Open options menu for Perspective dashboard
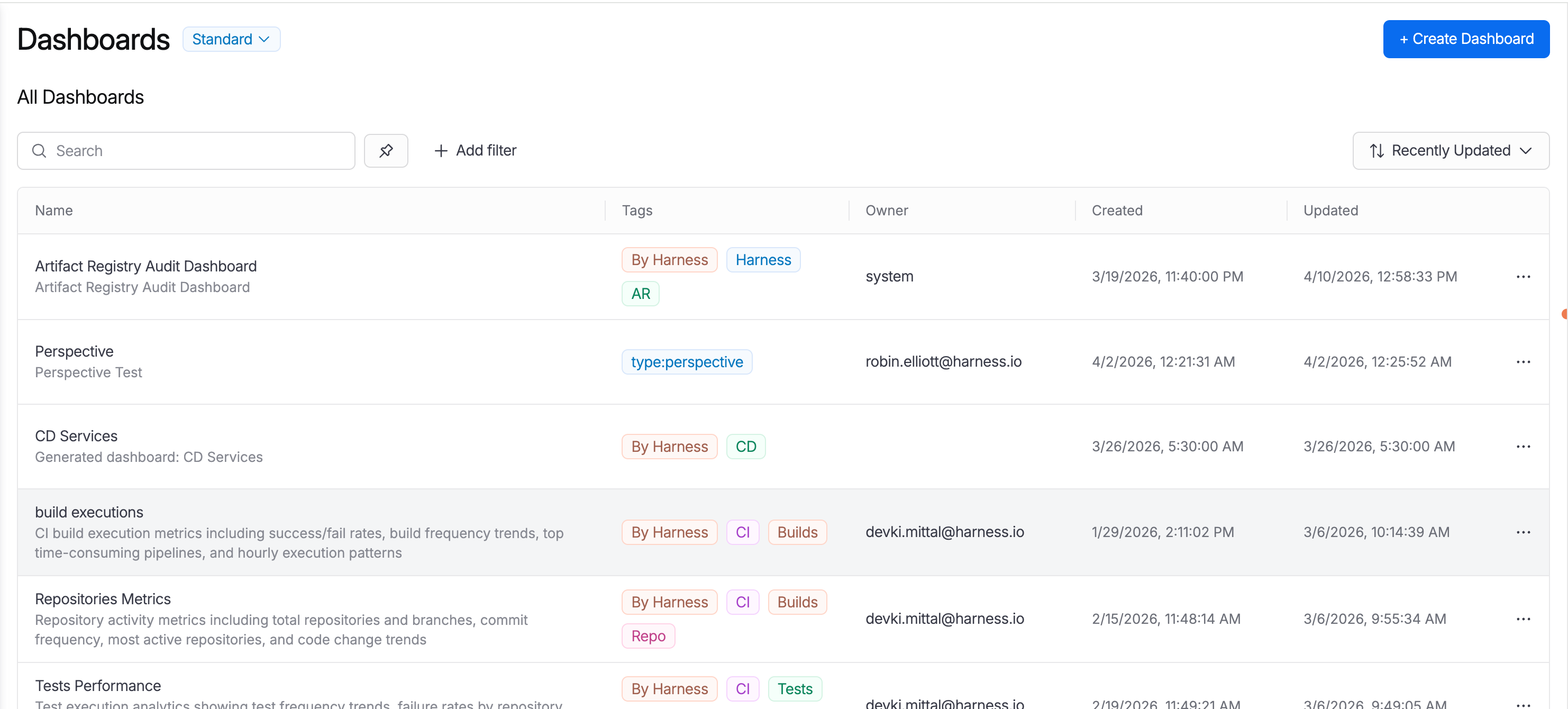This screenshot has width=1568, height=709. tap(1524, 361)
